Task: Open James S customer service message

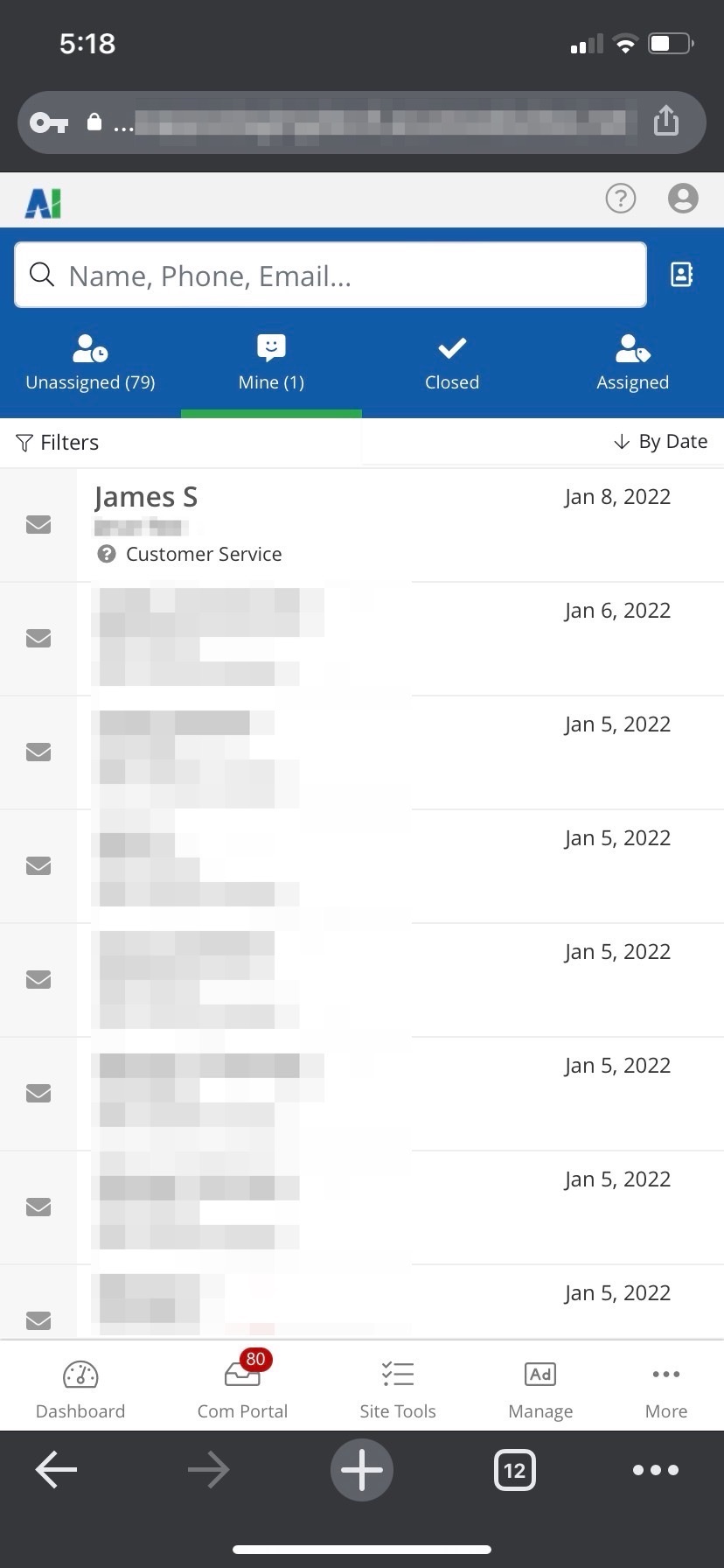Action: click(262, 524)
